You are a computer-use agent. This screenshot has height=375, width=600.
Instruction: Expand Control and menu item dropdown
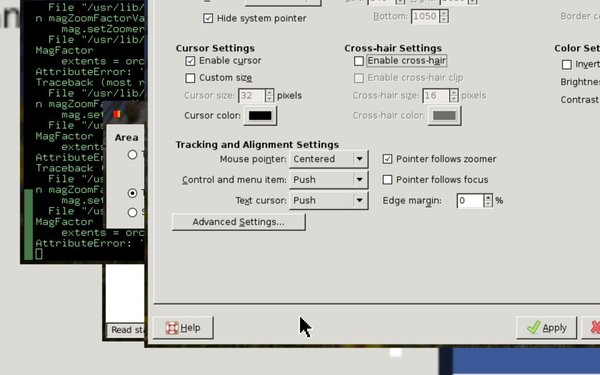329,180
